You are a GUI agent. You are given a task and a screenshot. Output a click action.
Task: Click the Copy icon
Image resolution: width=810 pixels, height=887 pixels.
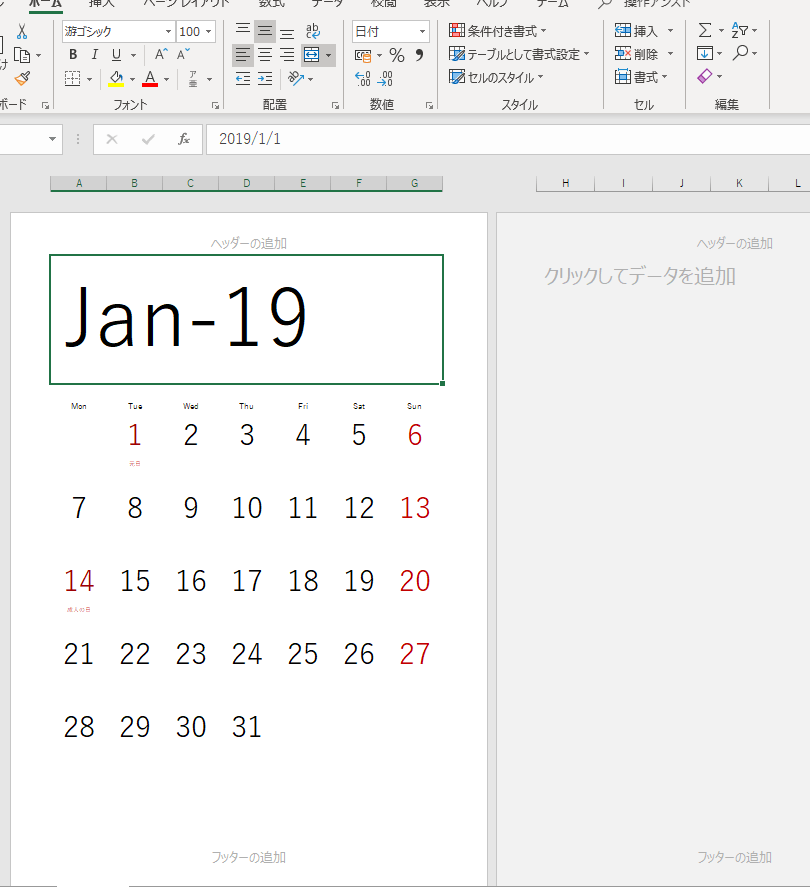point(21,55)
